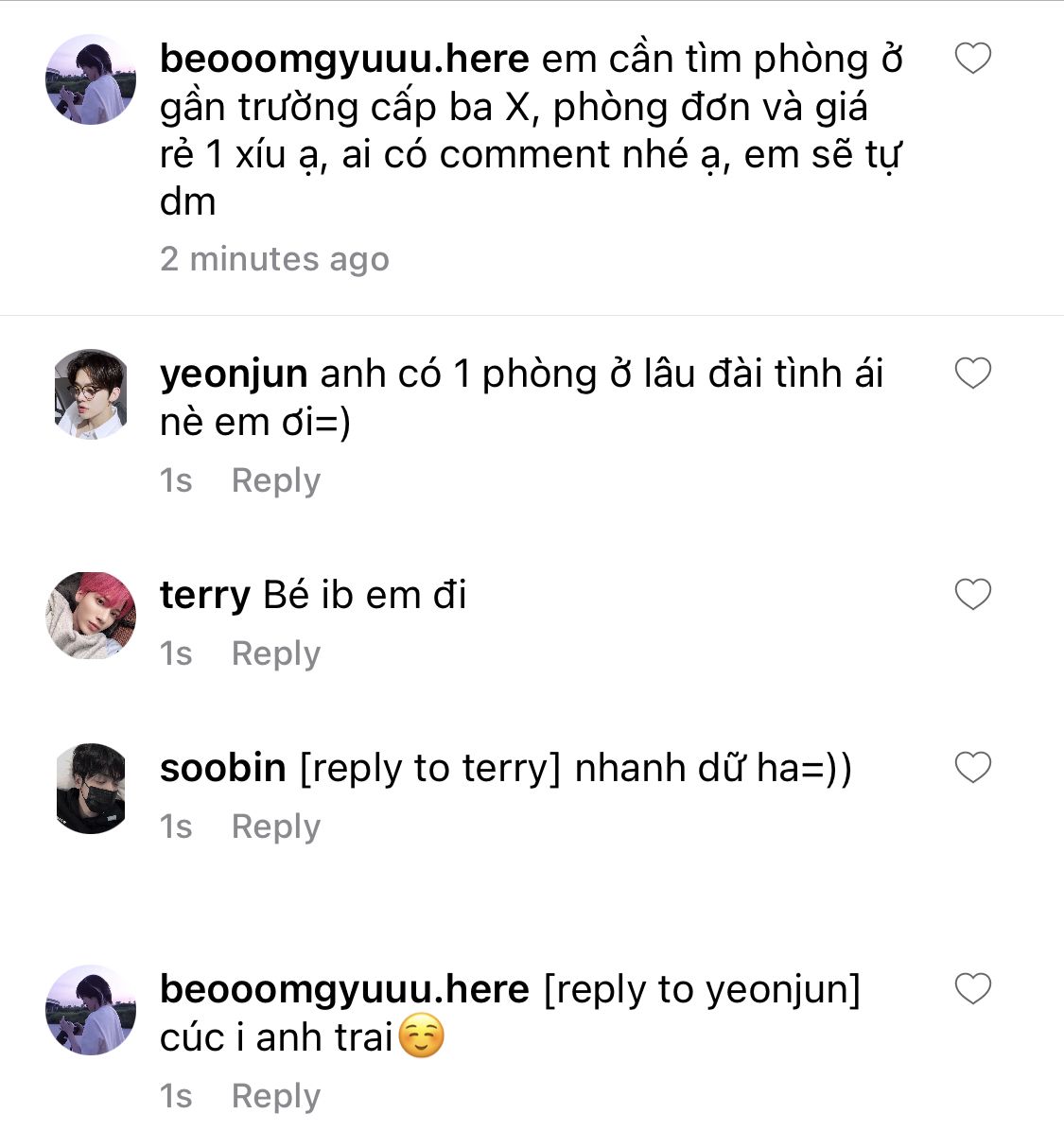The width and height of the screenshot is (1064, 1131).
Task: Open beooomgyuuu.here's avatar on the top post
Action: [91, 79]
